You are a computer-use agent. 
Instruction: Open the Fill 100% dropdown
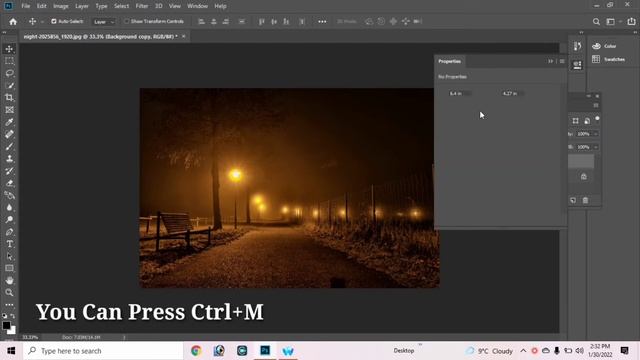596,147
